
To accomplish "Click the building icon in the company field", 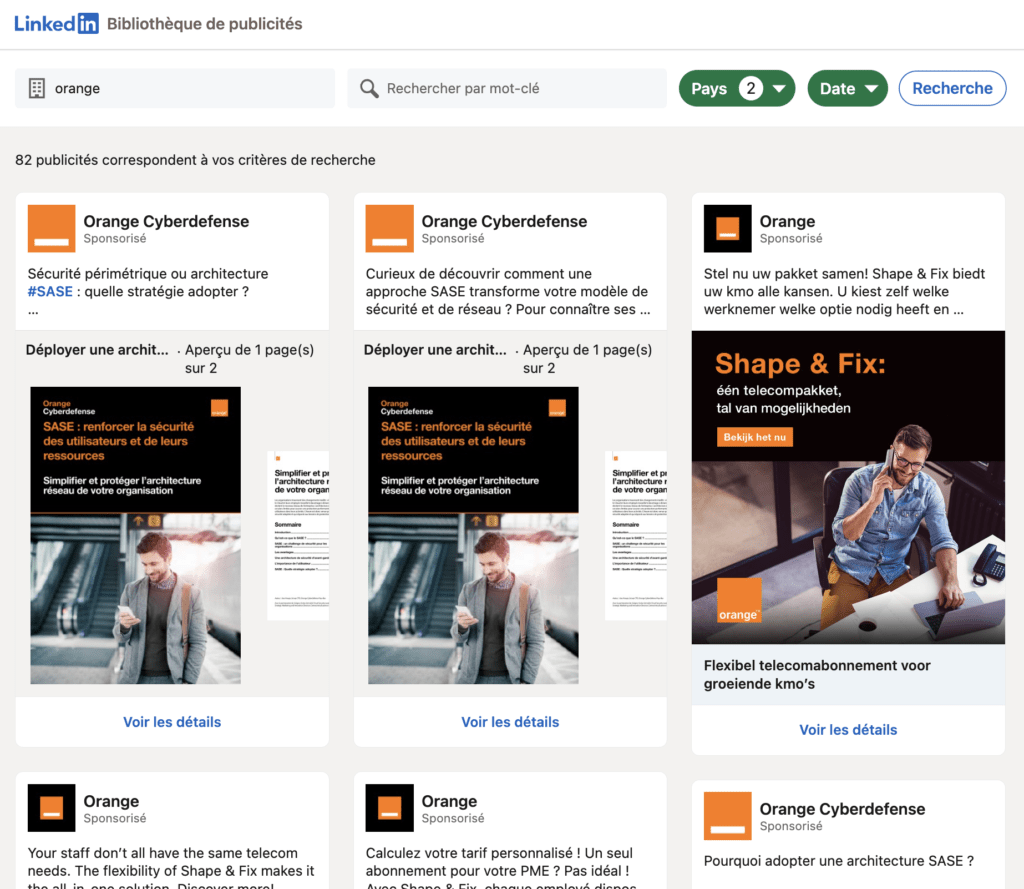I will click(x=37, y=88).
